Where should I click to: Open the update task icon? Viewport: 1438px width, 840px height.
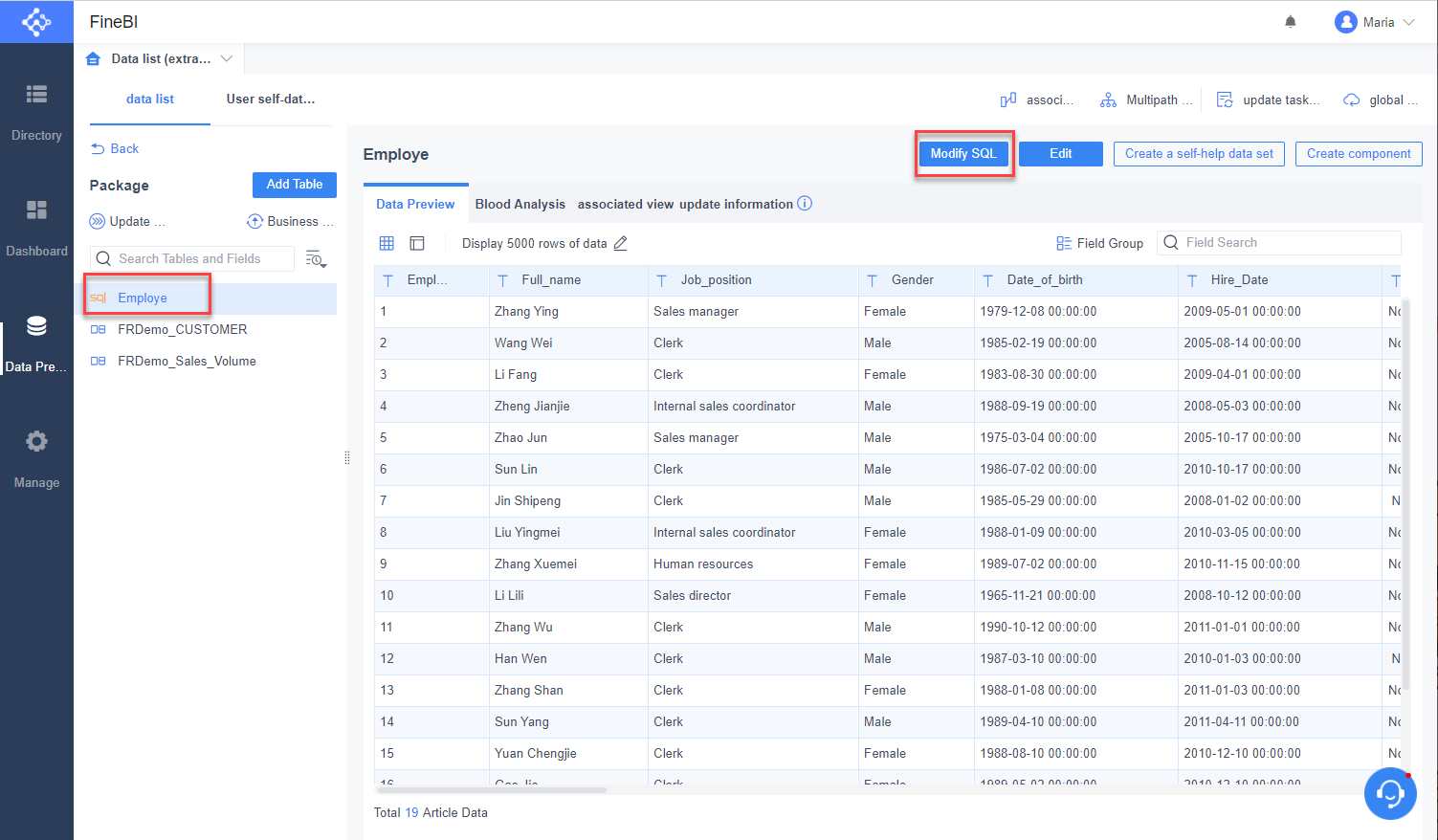point(1225,99)
